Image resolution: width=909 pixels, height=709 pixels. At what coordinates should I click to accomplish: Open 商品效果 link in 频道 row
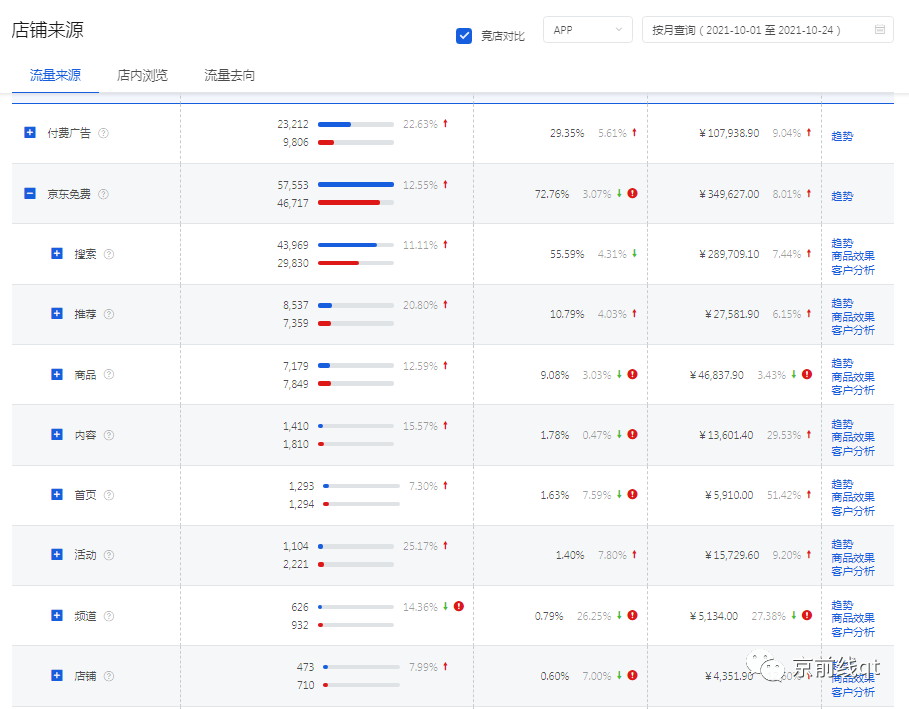click(853, 618)
